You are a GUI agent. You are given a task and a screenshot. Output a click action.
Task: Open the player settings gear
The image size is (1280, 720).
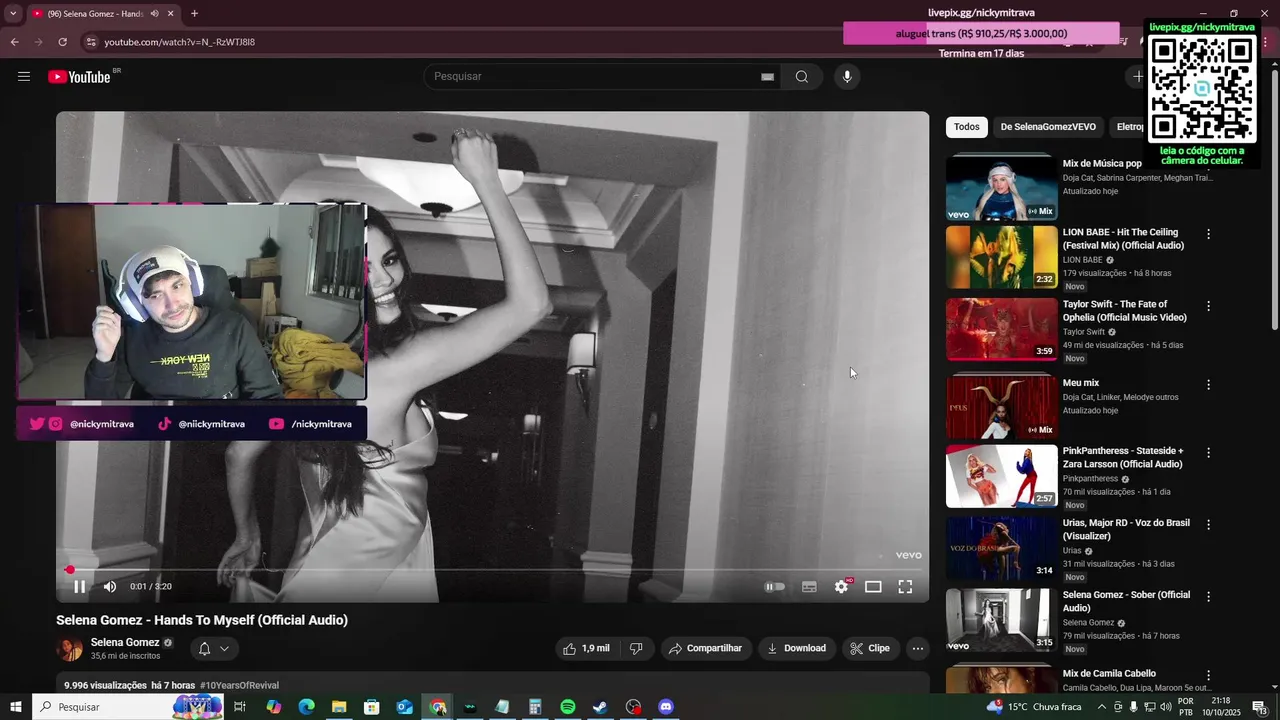841,587
